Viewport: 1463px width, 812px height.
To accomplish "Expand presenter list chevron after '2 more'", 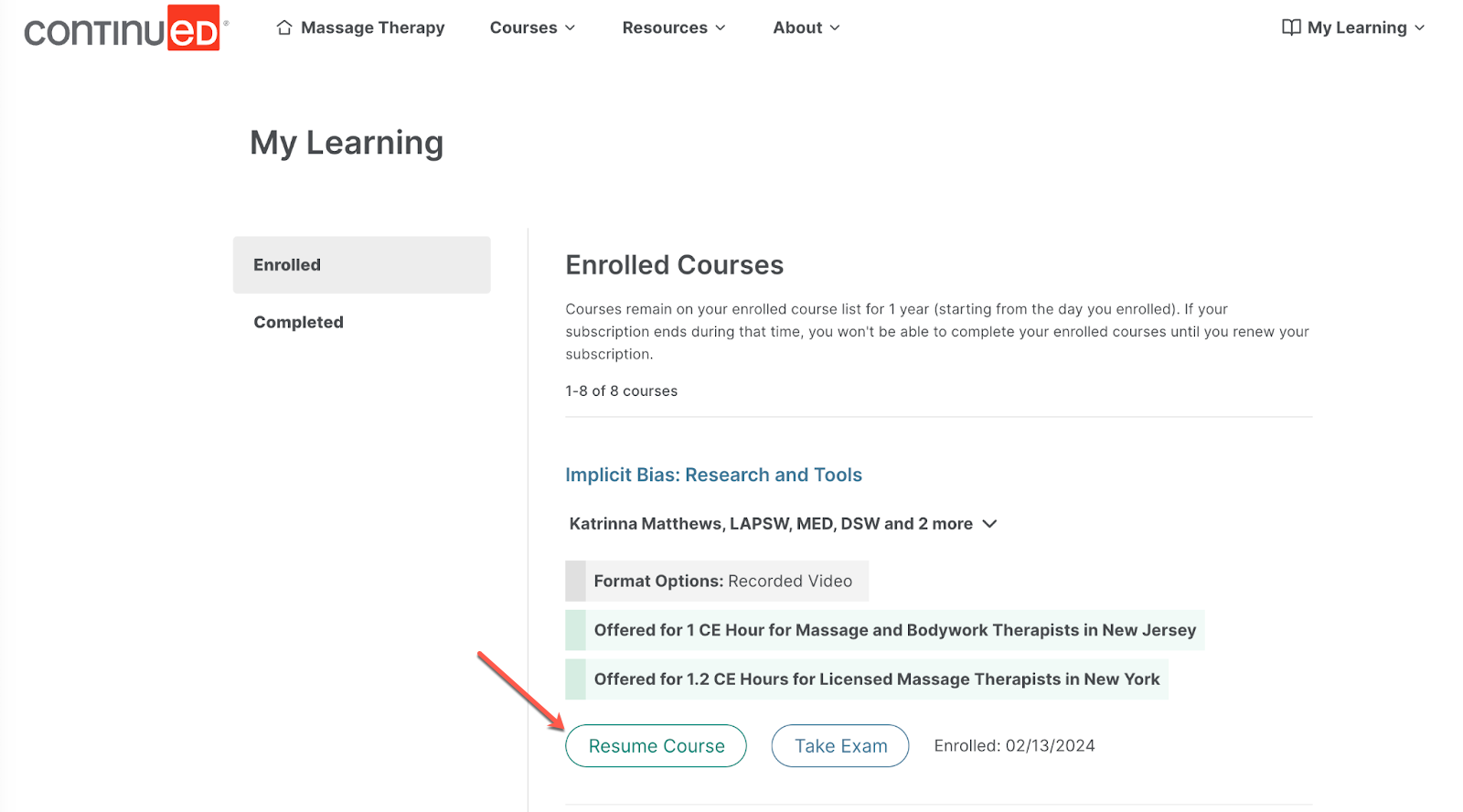I will tap(989, 524).
